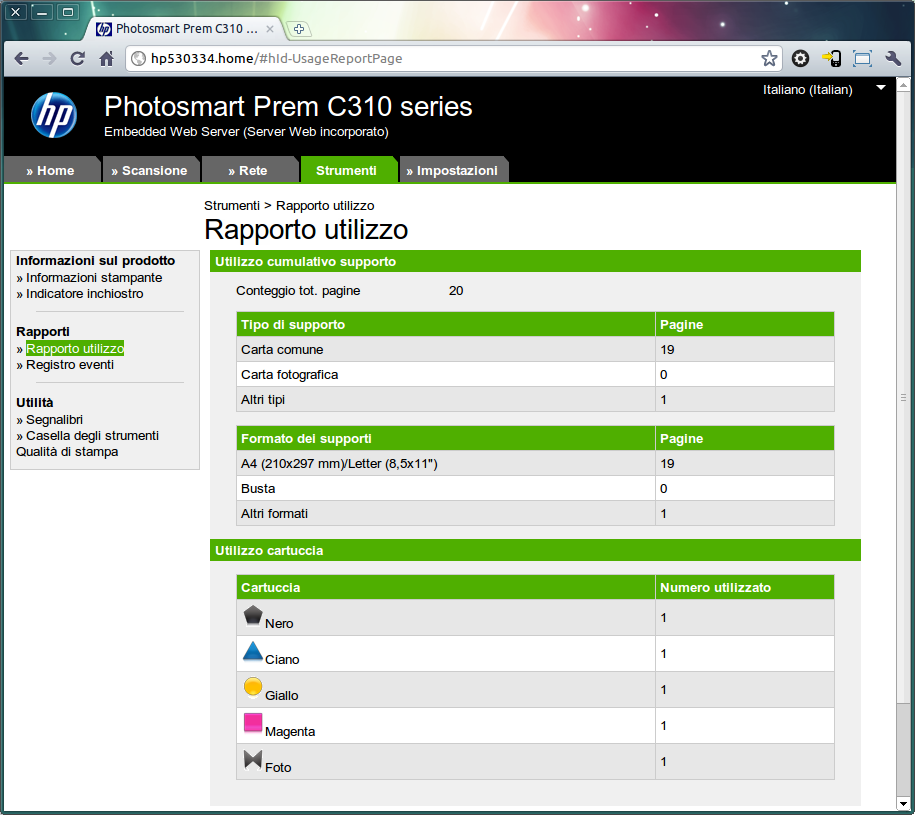Click the total page count value 20

tap(456, 291)
